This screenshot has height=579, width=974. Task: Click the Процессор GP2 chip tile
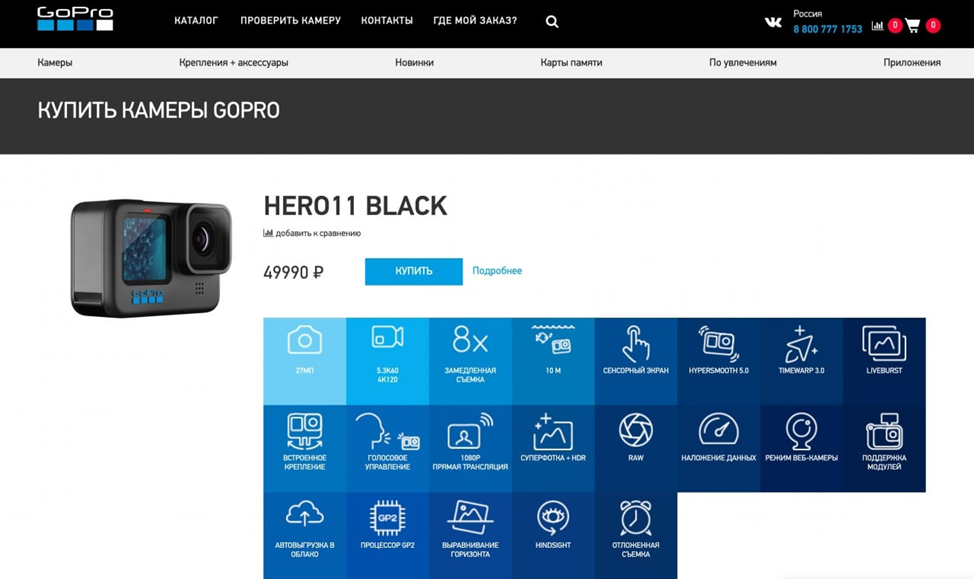387,536
